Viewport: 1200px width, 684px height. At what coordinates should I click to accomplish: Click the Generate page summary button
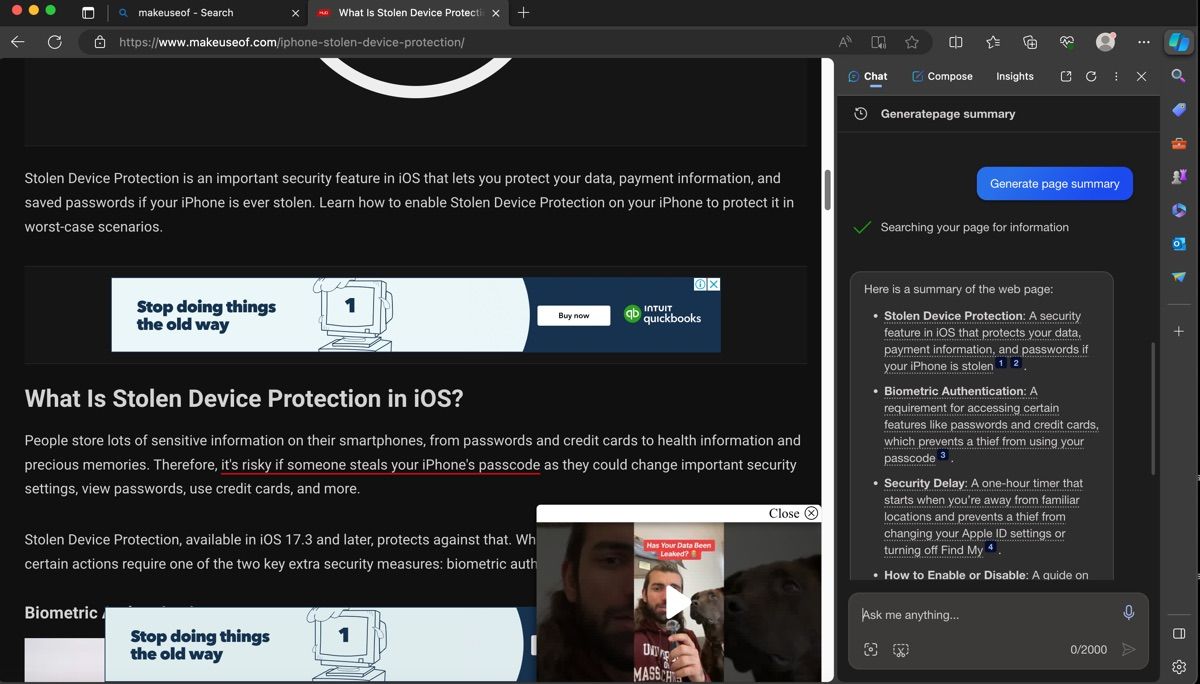click(x=1054, y=183)
